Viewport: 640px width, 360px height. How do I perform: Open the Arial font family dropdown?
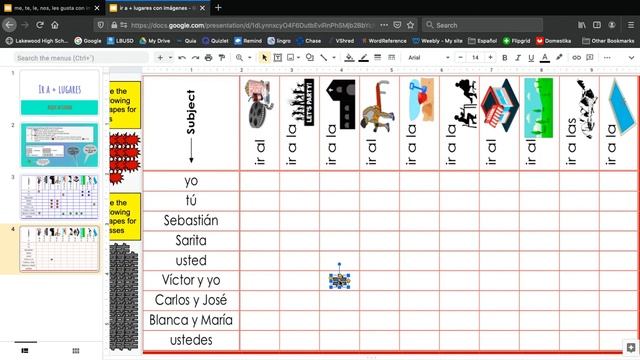[428, 58]
